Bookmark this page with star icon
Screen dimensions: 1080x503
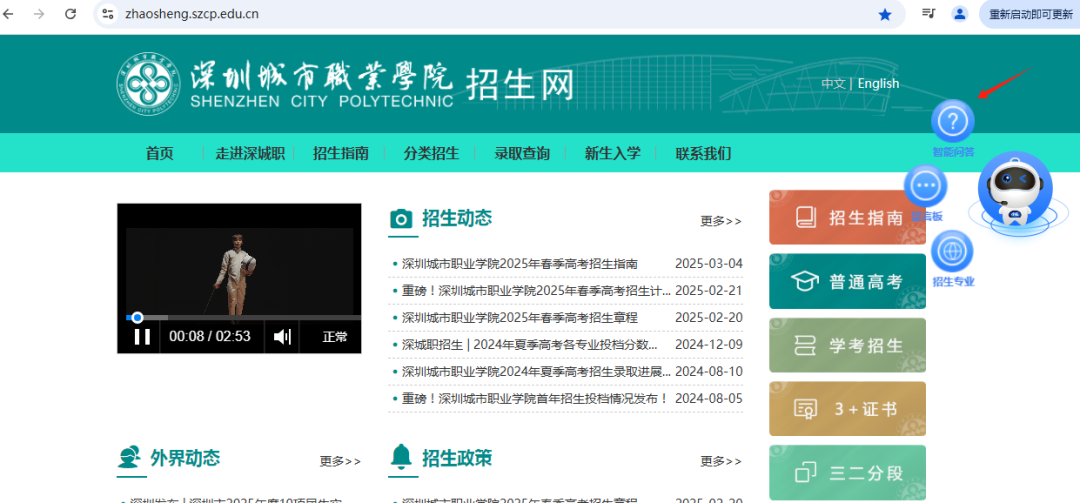(884, 14)
